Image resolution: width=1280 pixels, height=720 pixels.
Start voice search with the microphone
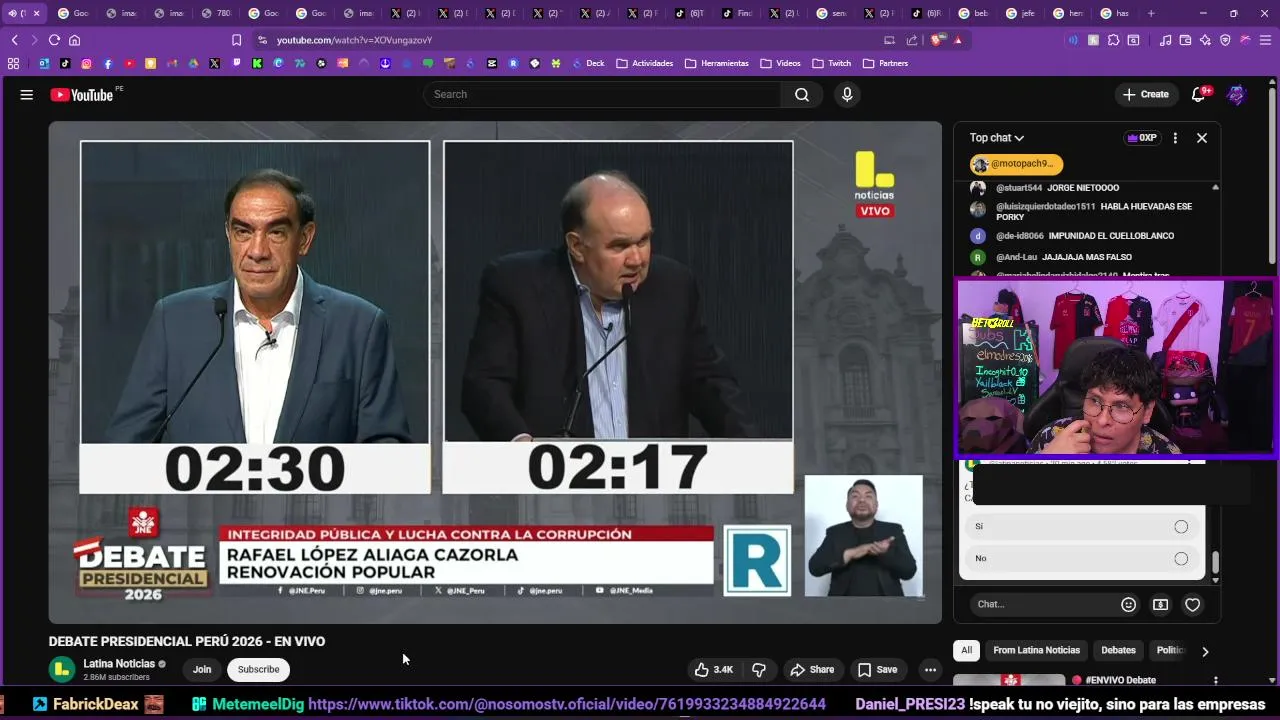coord(847,94)
